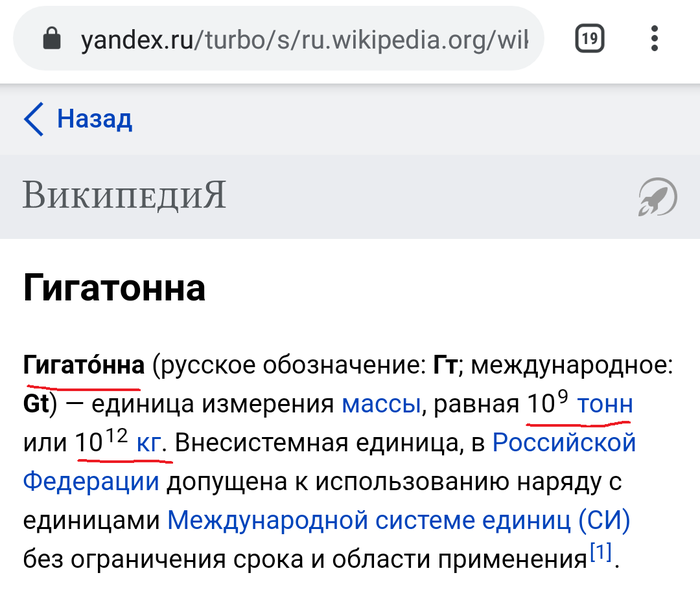Click the Гигатонна page heading

tap(114, 288)
